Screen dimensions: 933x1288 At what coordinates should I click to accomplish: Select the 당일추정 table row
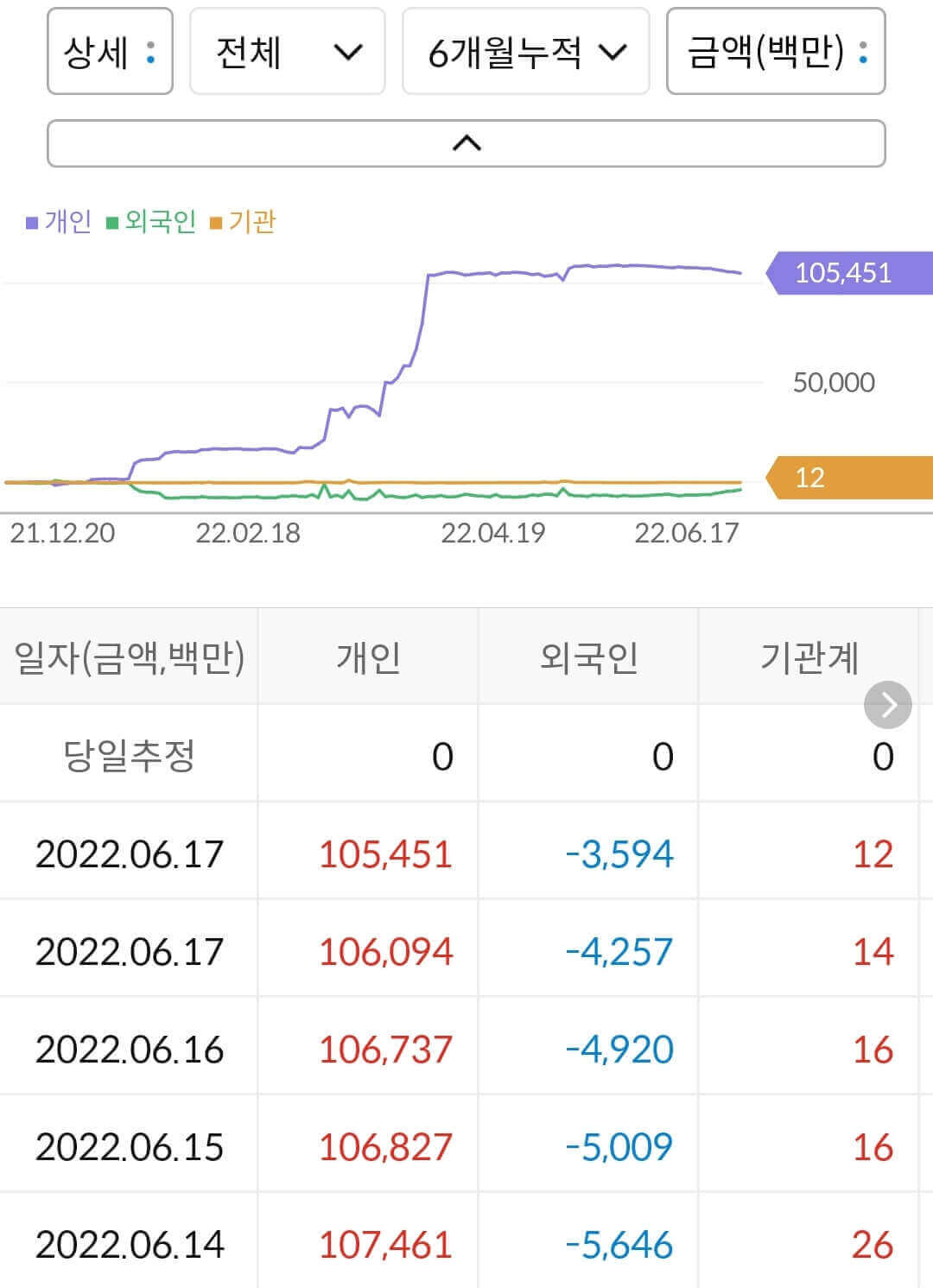[x=130, y=754]
